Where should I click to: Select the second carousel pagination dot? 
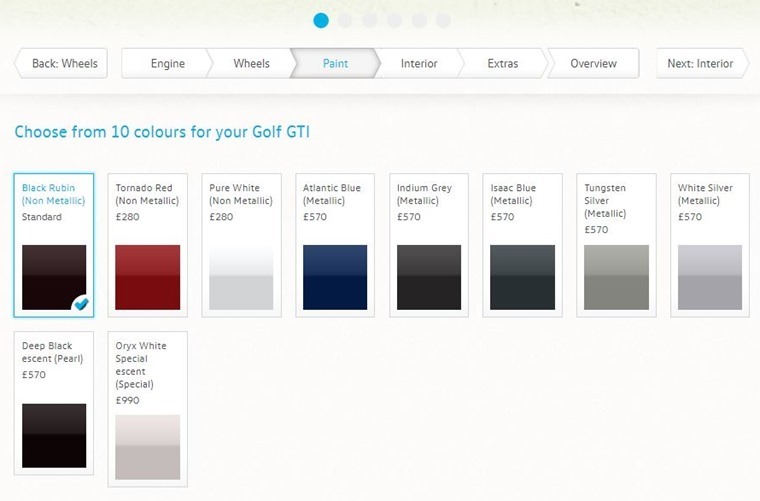coord(345,20)
